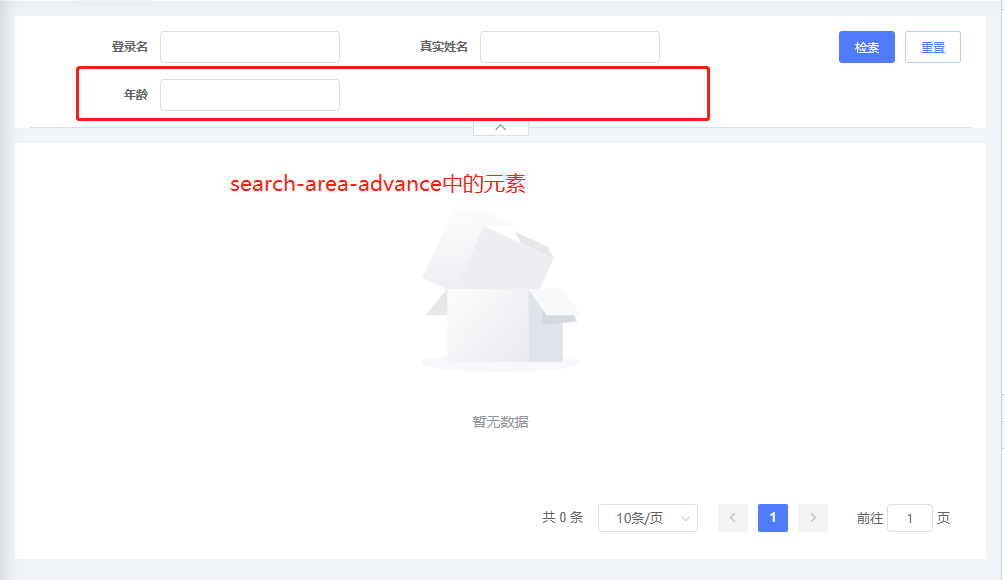Click the 年龄 input inside the red box
Screen dimensions: 1004x580
(x=250, y=94)
